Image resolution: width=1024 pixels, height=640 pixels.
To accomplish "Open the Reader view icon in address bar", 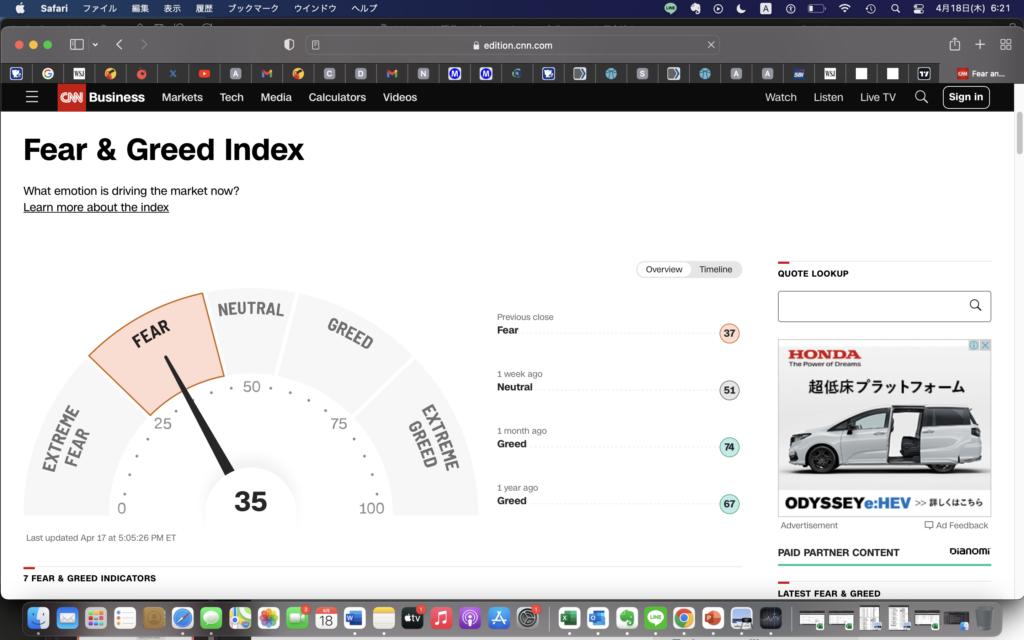I will click(x=316, y=45).
